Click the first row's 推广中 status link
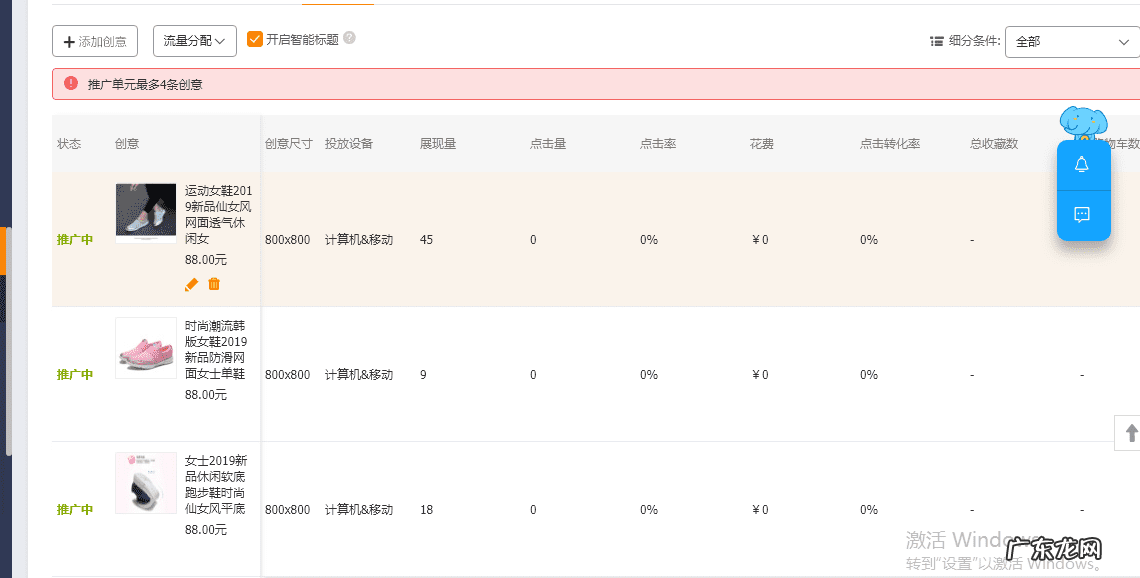Image resolution: width=1140 pixels, height=578 pixels. coord(75,239)
